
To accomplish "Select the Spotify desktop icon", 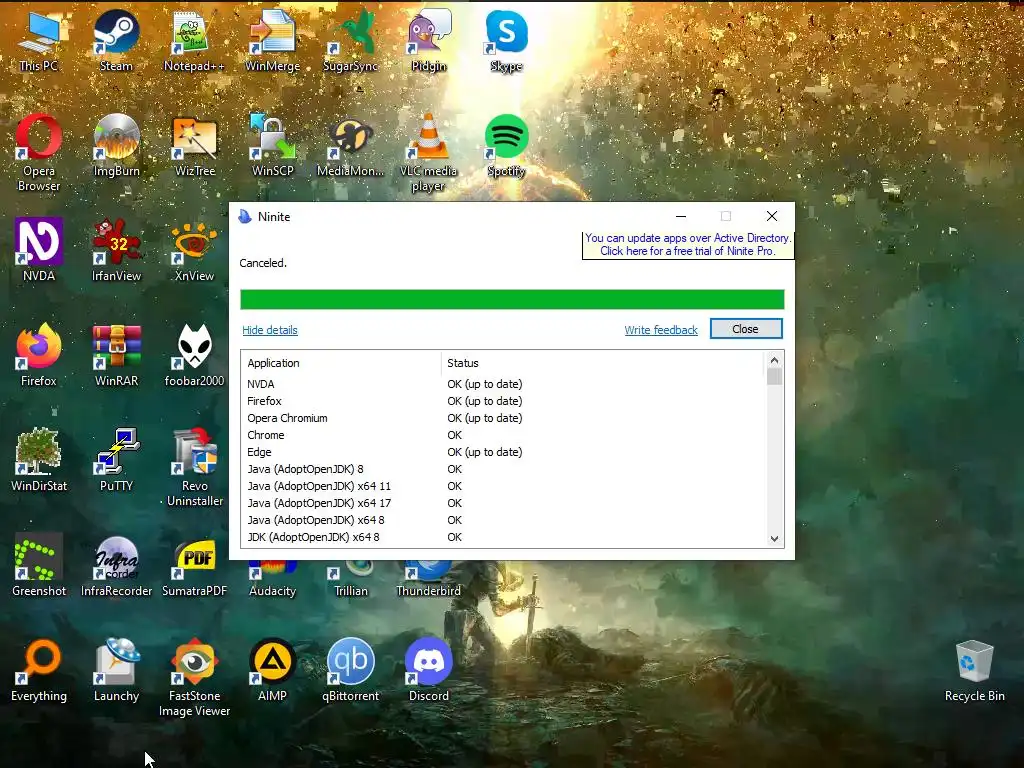I will pos(506,145).
